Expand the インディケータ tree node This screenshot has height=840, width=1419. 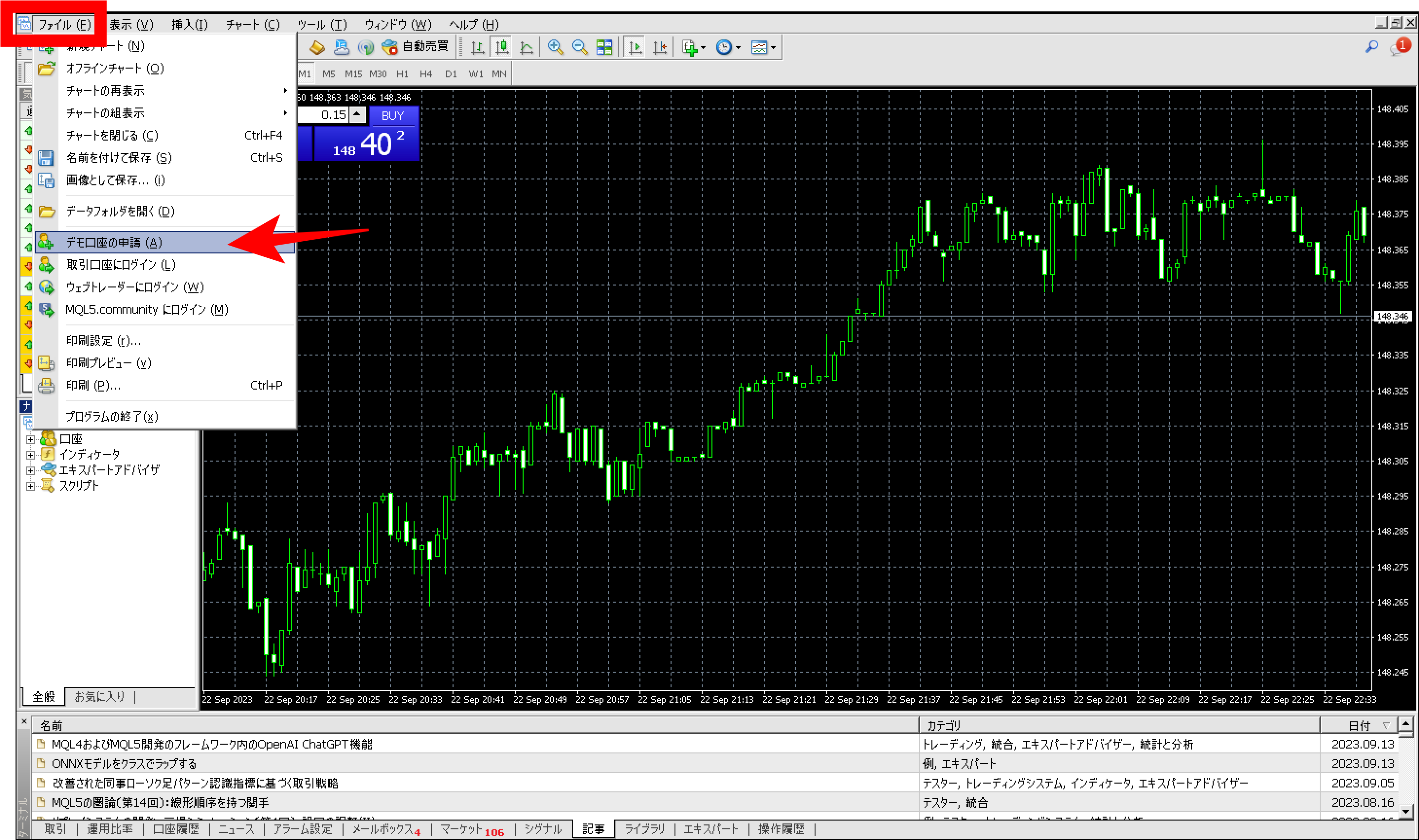(31, 454)
